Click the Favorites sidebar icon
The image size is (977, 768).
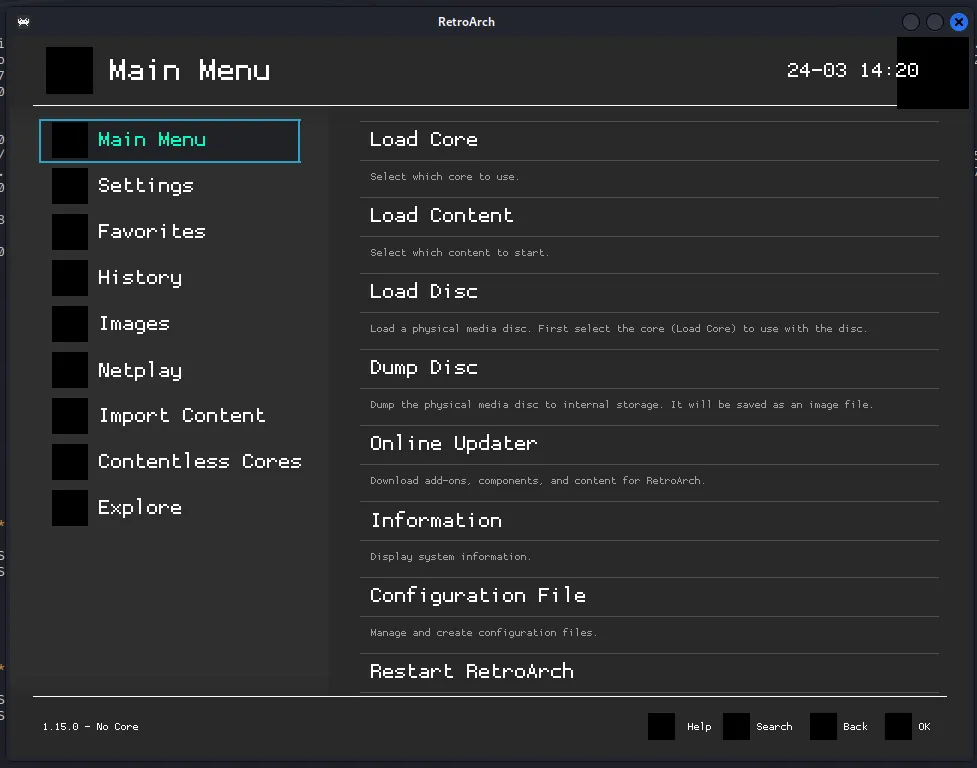(x=70, y=232)
